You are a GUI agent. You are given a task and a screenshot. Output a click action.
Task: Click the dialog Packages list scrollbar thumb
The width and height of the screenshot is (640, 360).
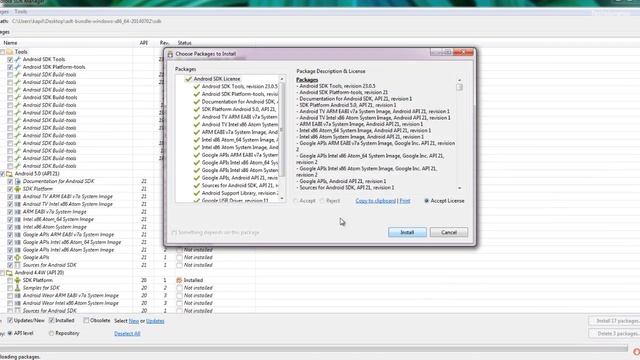click(x=282, y=131)
